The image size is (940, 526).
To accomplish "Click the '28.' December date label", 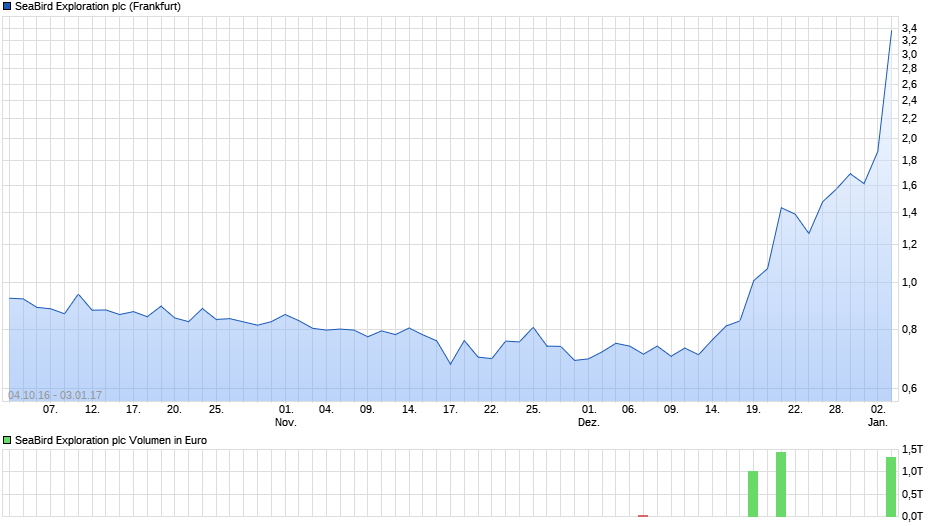I will coord(836,409).
